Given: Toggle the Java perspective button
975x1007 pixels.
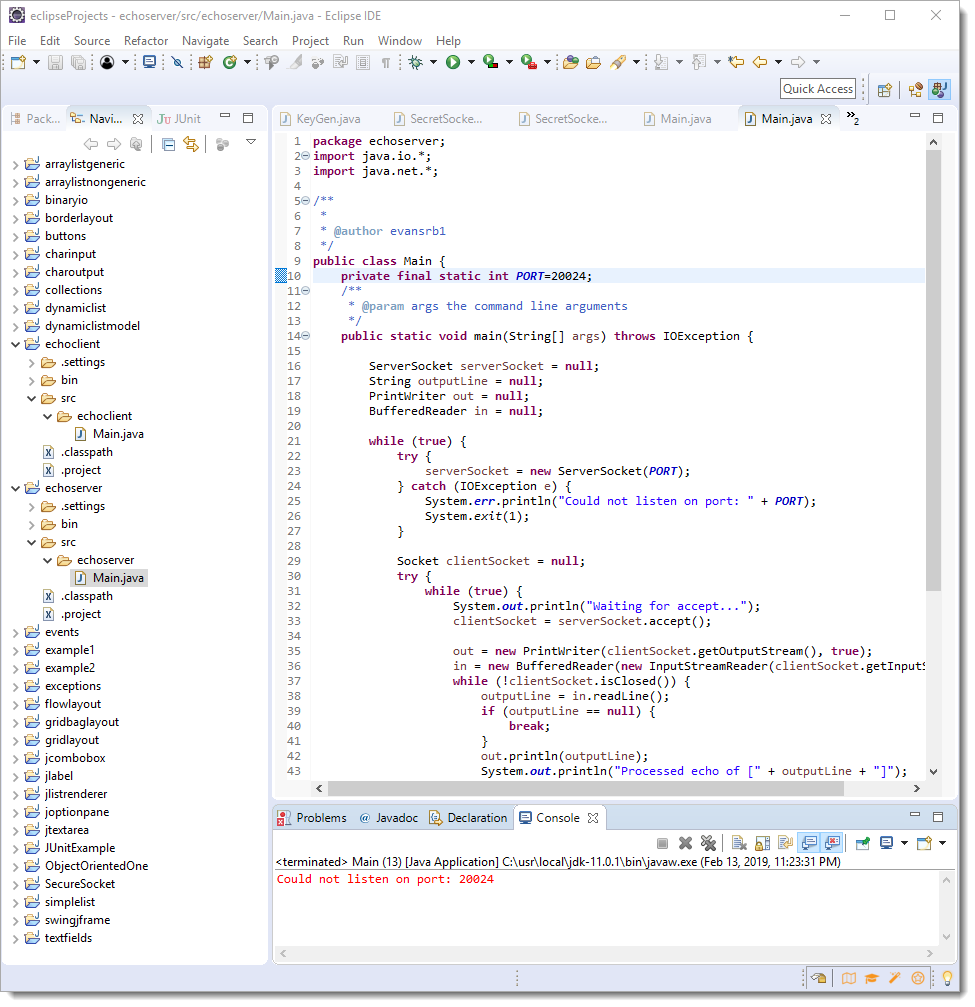Looking at the screenshot, I should pyautogui.click(x=940, y=90).
